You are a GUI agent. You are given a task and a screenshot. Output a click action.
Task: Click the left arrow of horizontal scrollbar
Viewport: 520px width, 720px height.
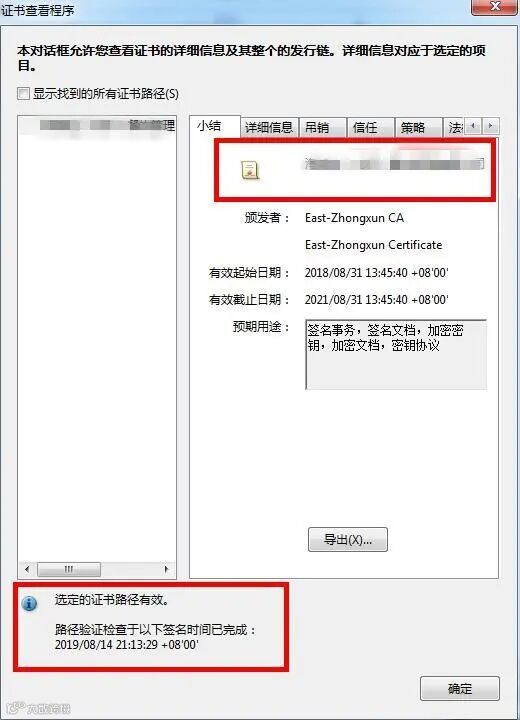point(27,569)
